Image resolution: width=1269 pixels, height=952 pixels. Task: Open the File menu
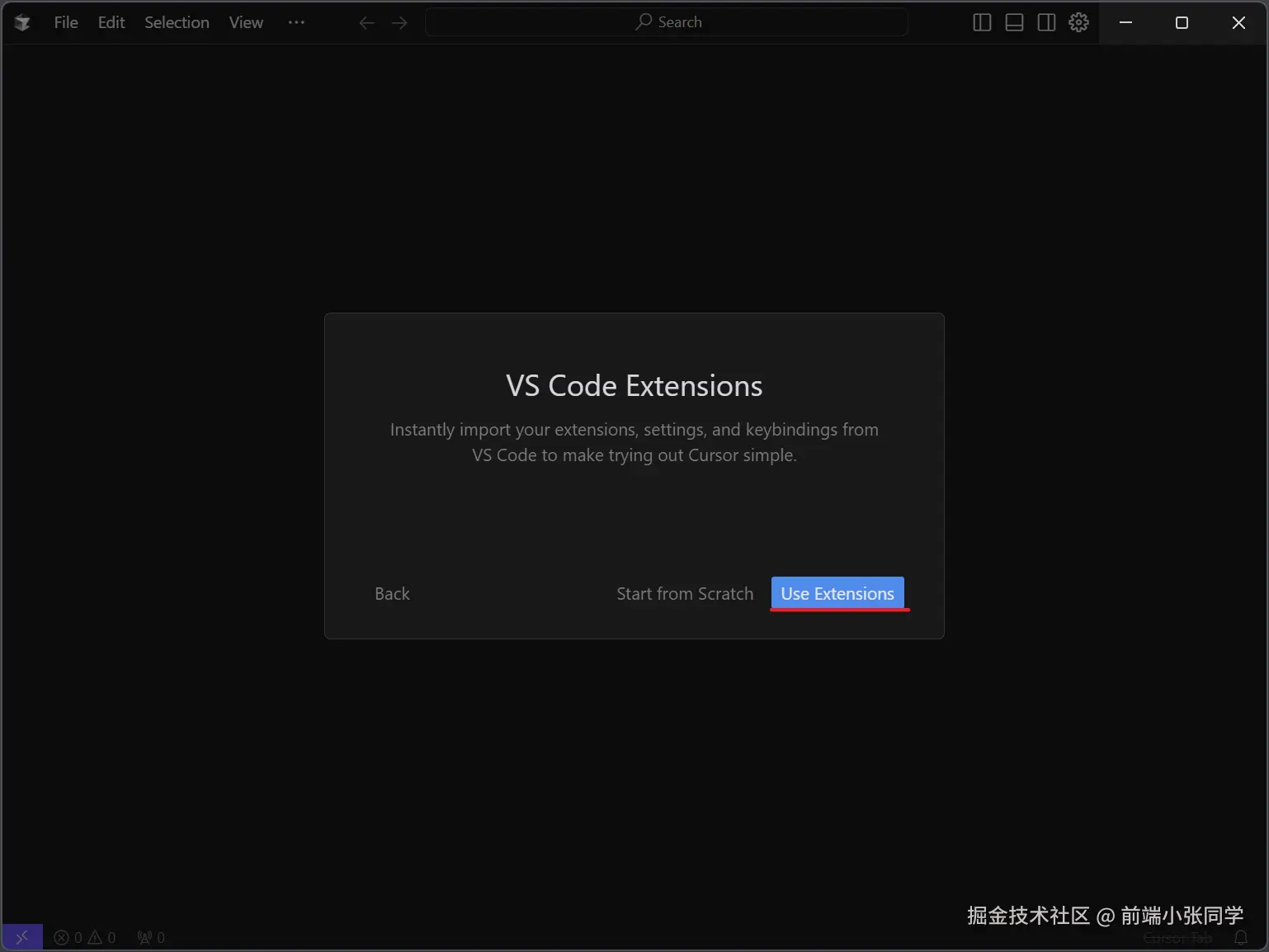[x=66, y=22]
